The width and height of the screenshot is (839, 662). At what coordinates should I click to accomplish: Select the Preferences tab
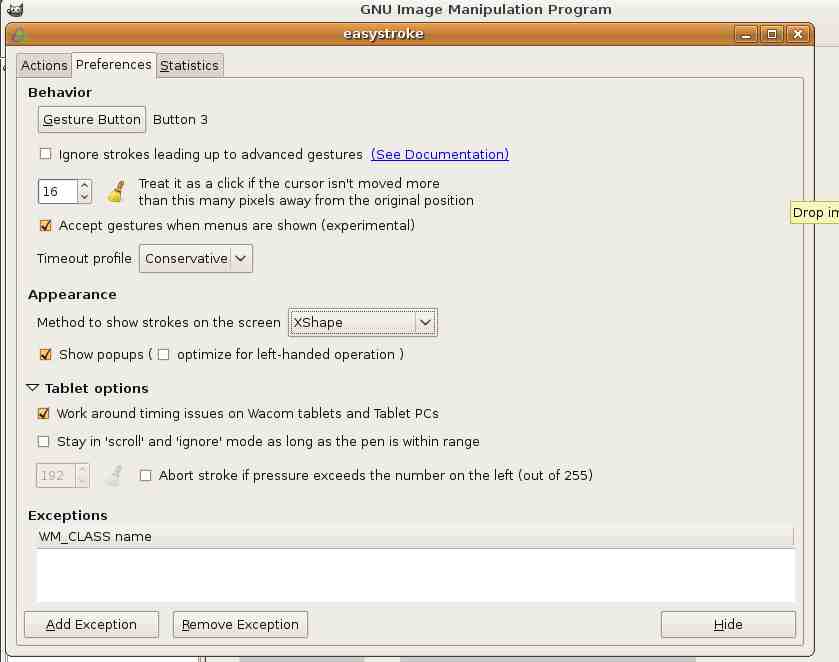point(113,65)
